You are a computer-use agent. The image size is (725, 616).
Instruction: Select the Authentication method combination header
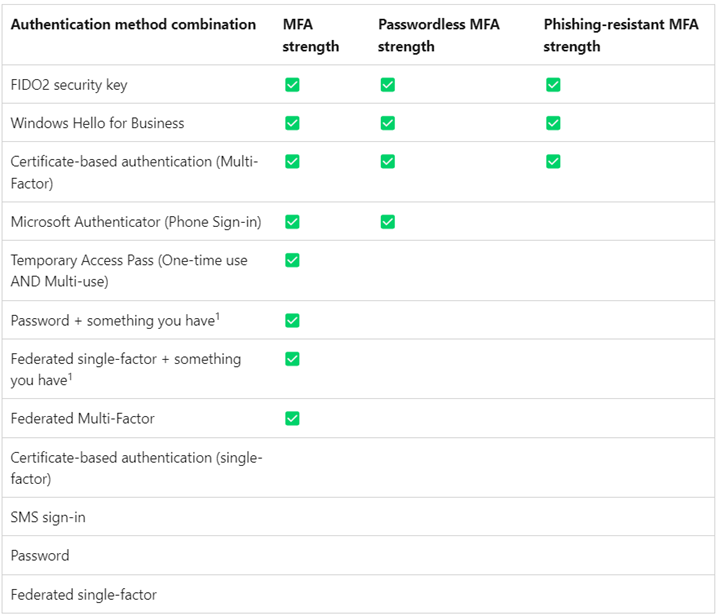pos(133,24)
